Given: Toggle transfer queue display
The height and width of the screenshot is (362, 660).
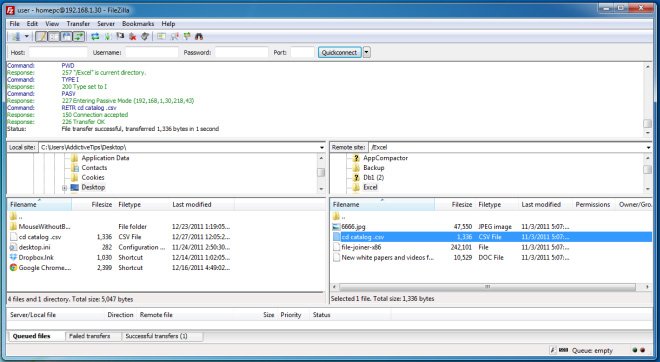Looking at the screenshot, I should click(79, 37).
